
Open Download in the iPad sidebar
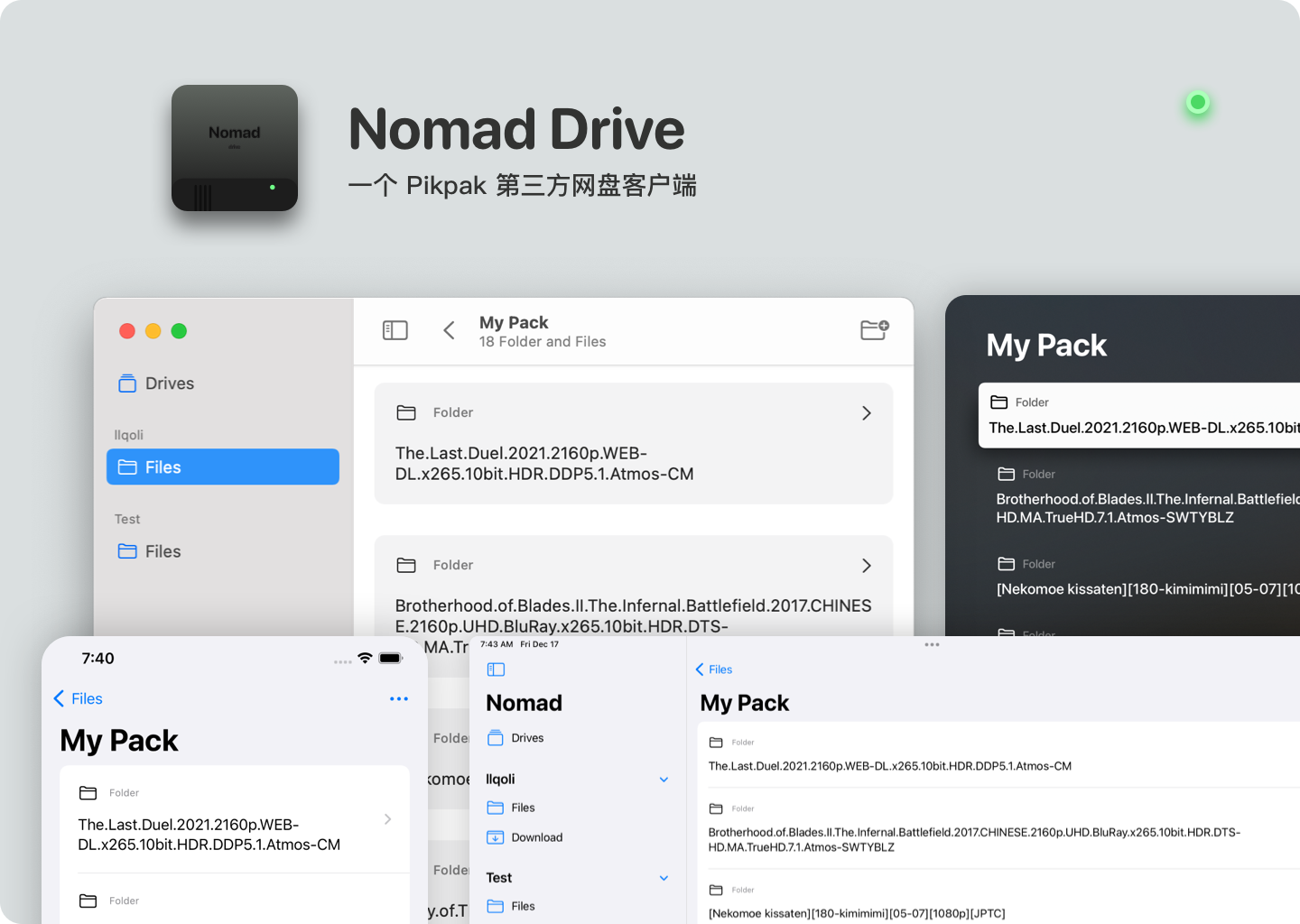point(525,837)
